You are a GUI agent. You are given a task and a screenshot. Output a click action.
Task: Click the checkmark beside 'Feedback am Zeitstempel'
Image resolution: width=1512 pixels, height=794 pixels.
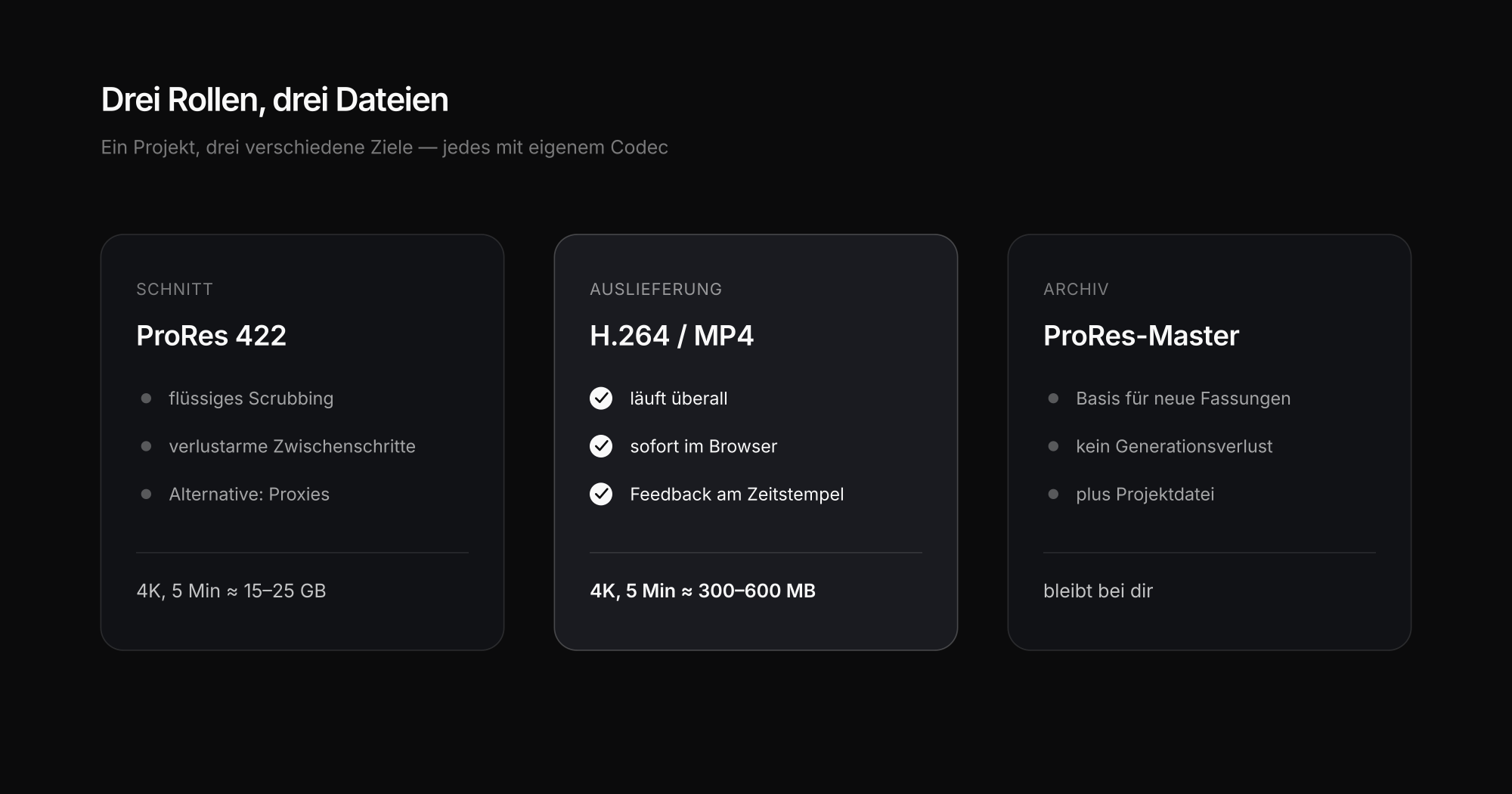pyautogui.click(x=601, y=494)
